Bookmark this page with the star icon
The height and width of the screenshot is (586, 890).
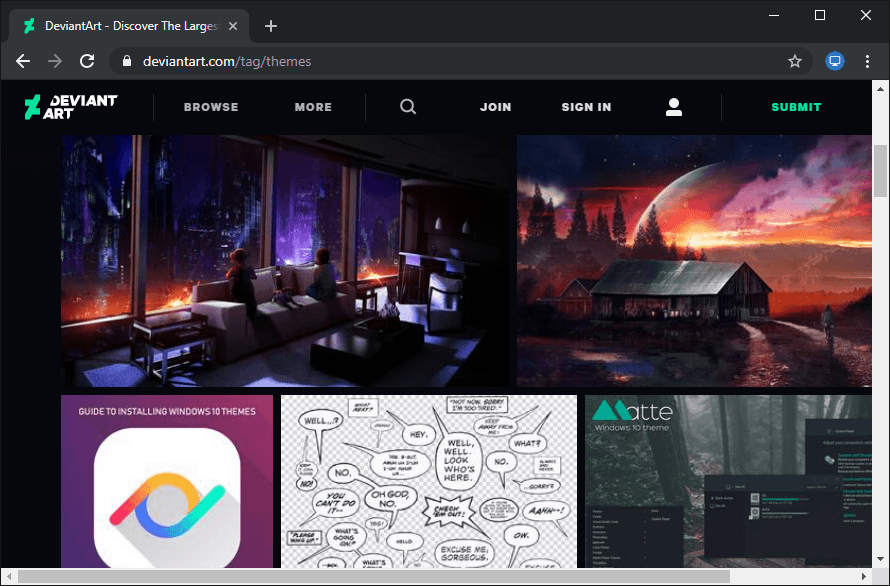[x=795, y=61]
